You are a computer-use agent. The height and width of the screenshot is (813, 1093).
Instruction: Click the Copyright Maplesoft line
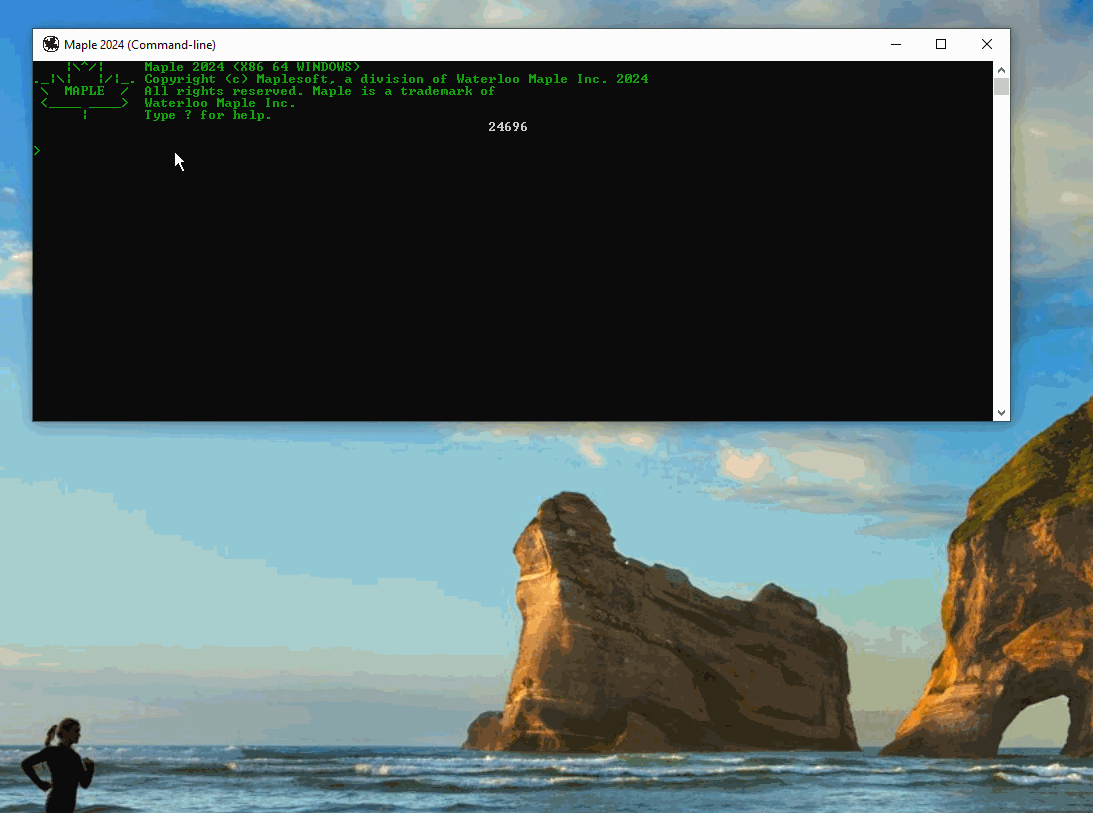pyautogui.click(x=396, y=79)
